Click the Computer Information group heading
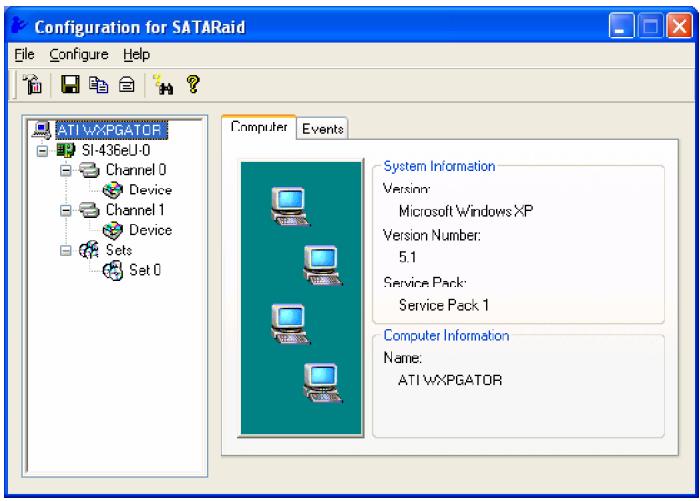The height and width of the screenshot is (501, 700). click(x=446, y=335)
